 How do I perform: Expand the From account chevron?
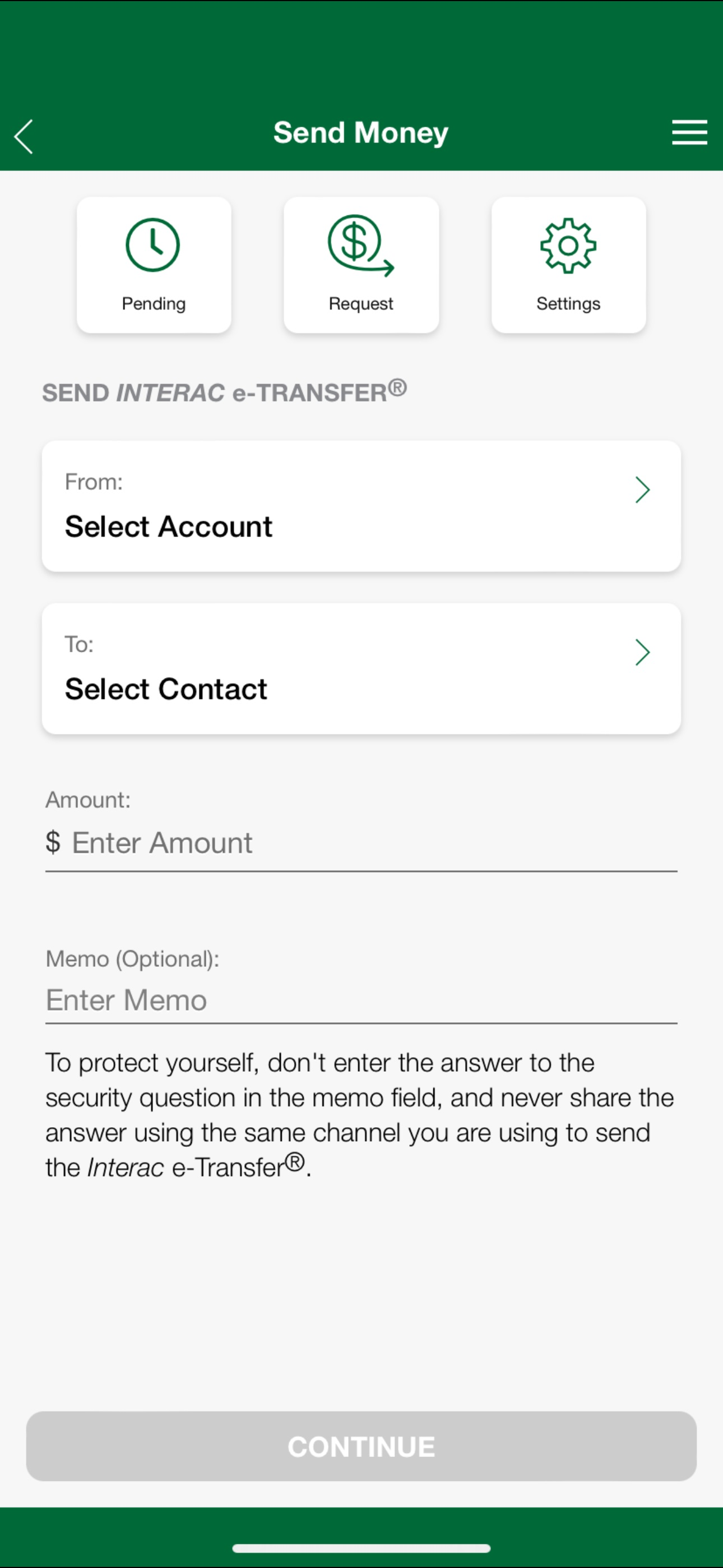coord(643,490)
